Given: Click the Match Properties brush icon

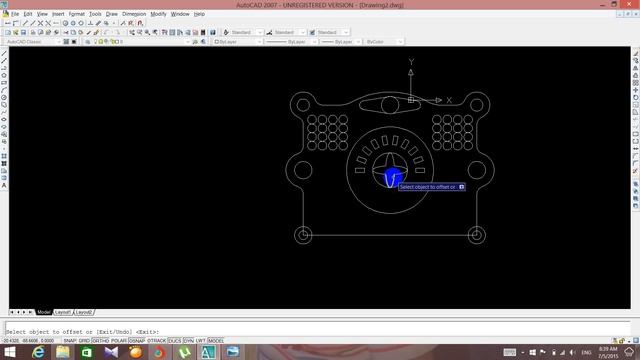Looking at the screenshot, I should pos(89,32).
